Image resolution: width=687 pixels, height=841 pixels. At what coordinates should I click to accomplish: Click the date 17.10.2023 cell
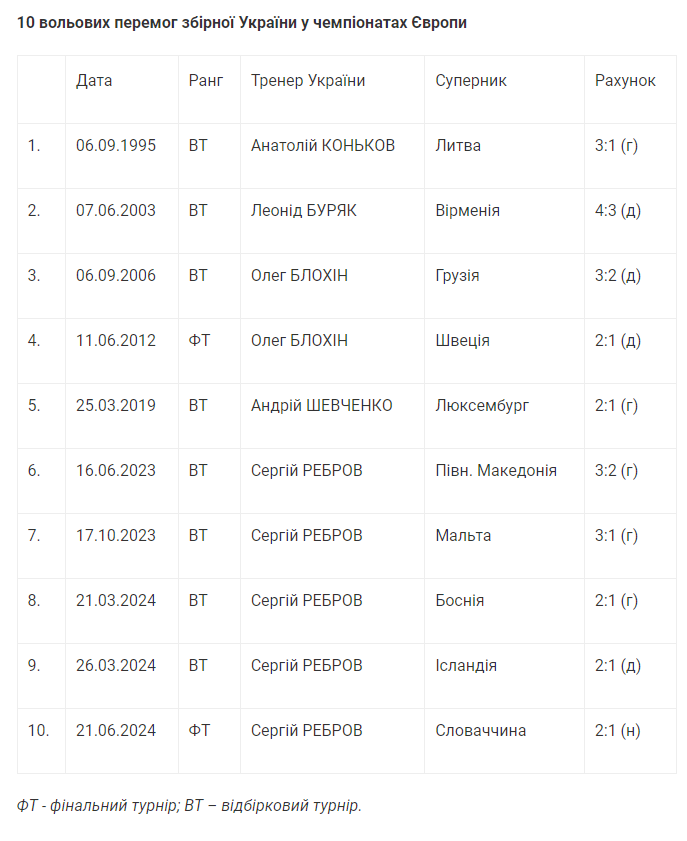click(116, 536)
